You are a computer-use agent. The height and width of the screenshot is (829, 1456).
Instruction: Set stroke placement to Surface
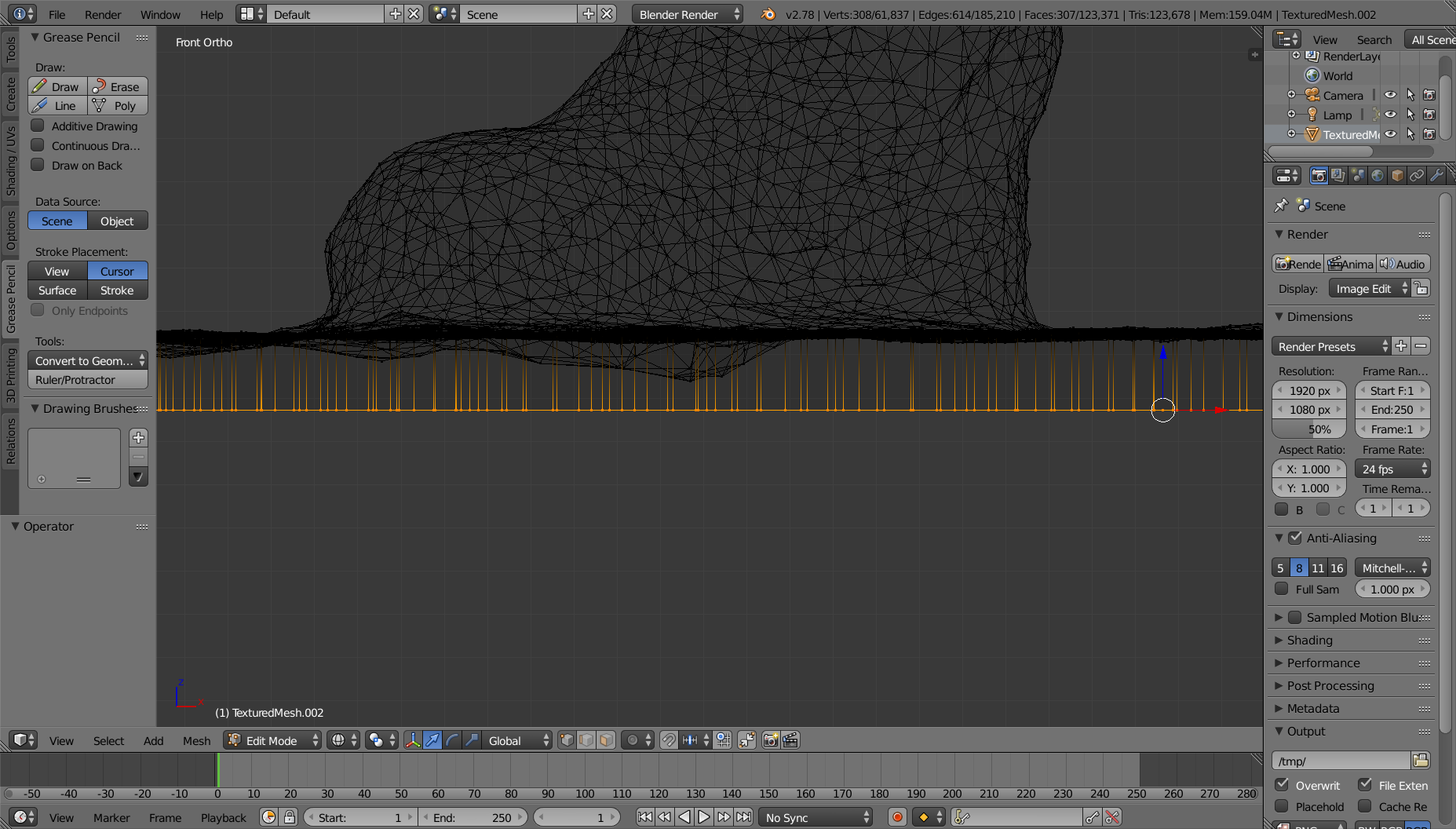[57, 290]
